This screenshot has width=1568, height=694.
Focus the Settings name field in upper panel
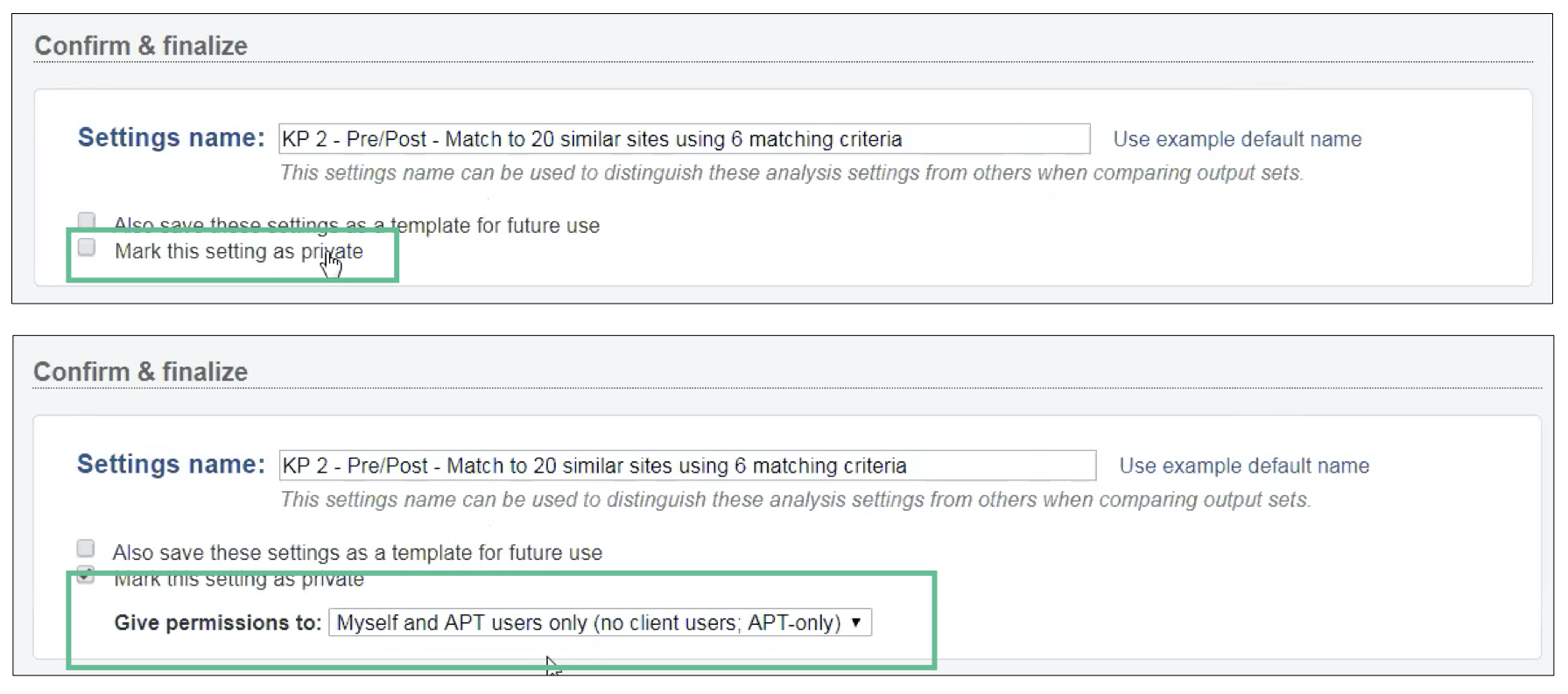683,139
